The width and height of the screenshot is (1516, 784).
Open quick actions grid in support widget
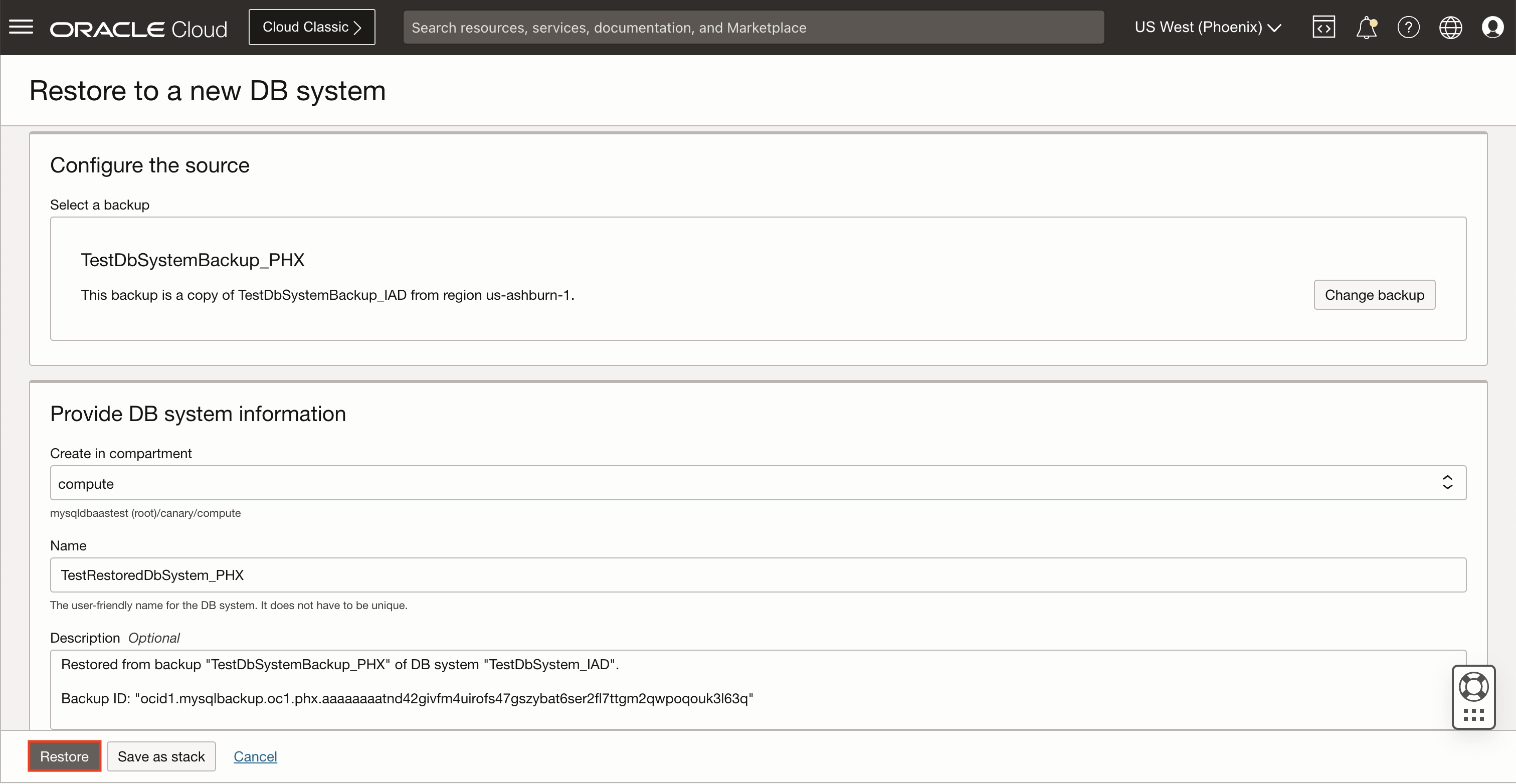[1473, 715]
